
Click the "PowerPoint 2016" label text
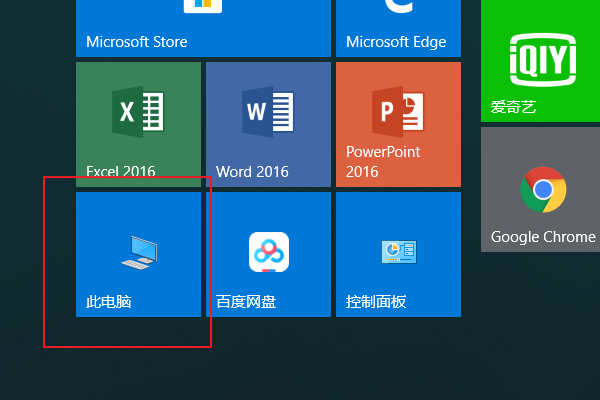[383, 162]
